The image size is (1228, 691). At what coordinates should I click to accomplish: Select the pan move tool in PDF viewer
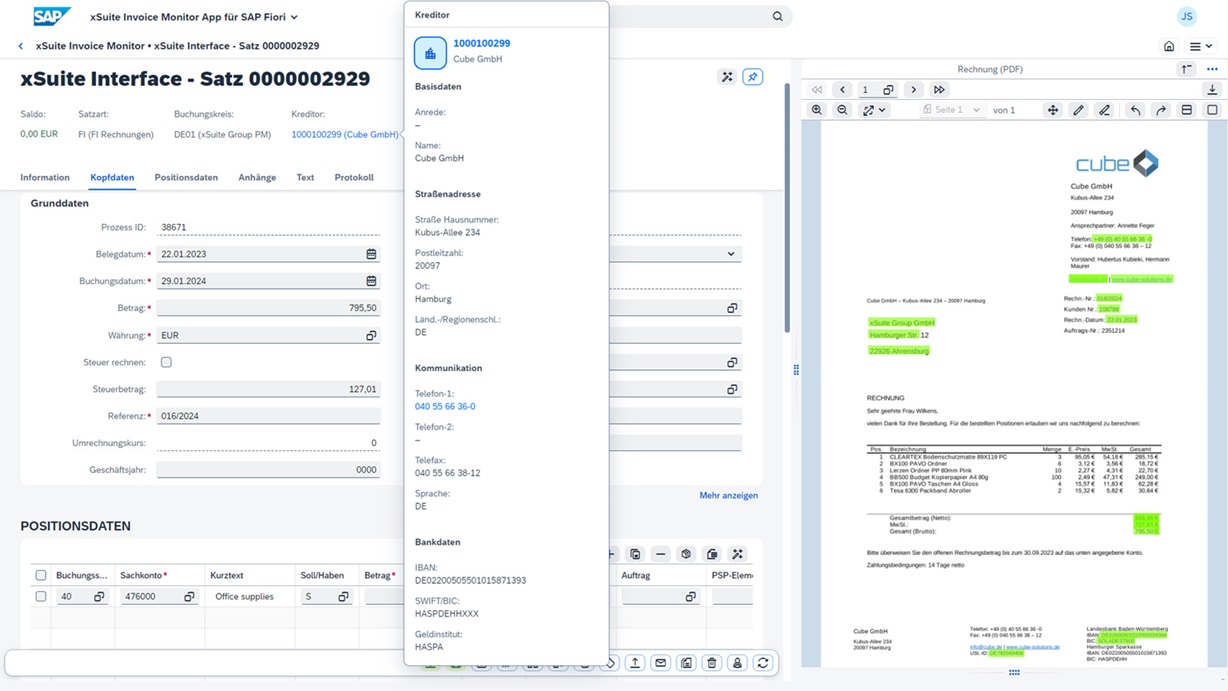pos(1053,110)
